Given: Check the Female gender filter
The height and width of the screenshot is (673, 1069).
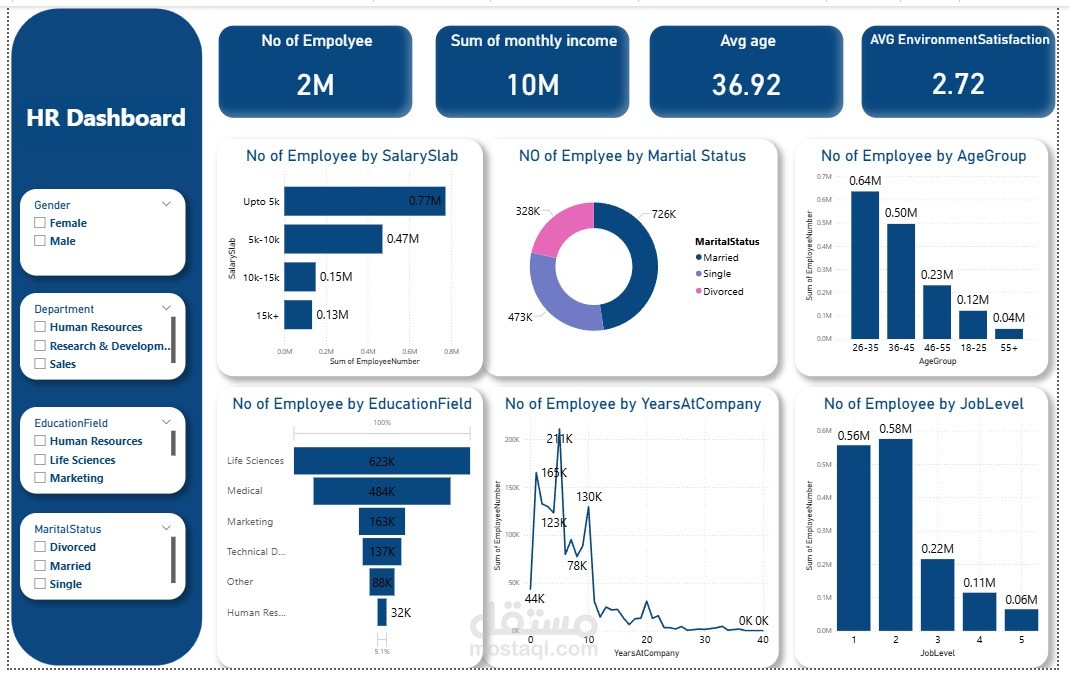Looking at the screenshot, I should (39, 222).
